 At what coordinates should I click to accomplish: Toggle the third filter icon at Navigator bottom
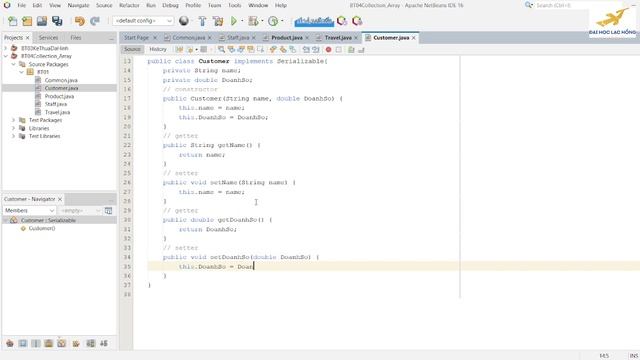click(x=36, y=343)
